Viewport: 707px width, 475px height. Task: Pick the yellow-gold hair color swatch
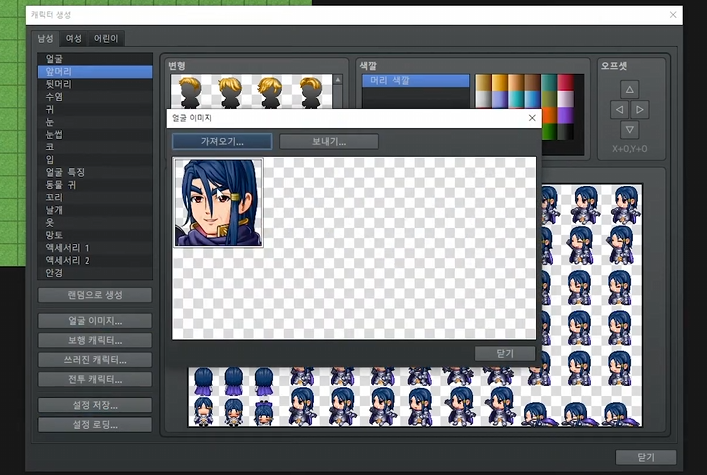pyautogui.click(x=500, y=83)
